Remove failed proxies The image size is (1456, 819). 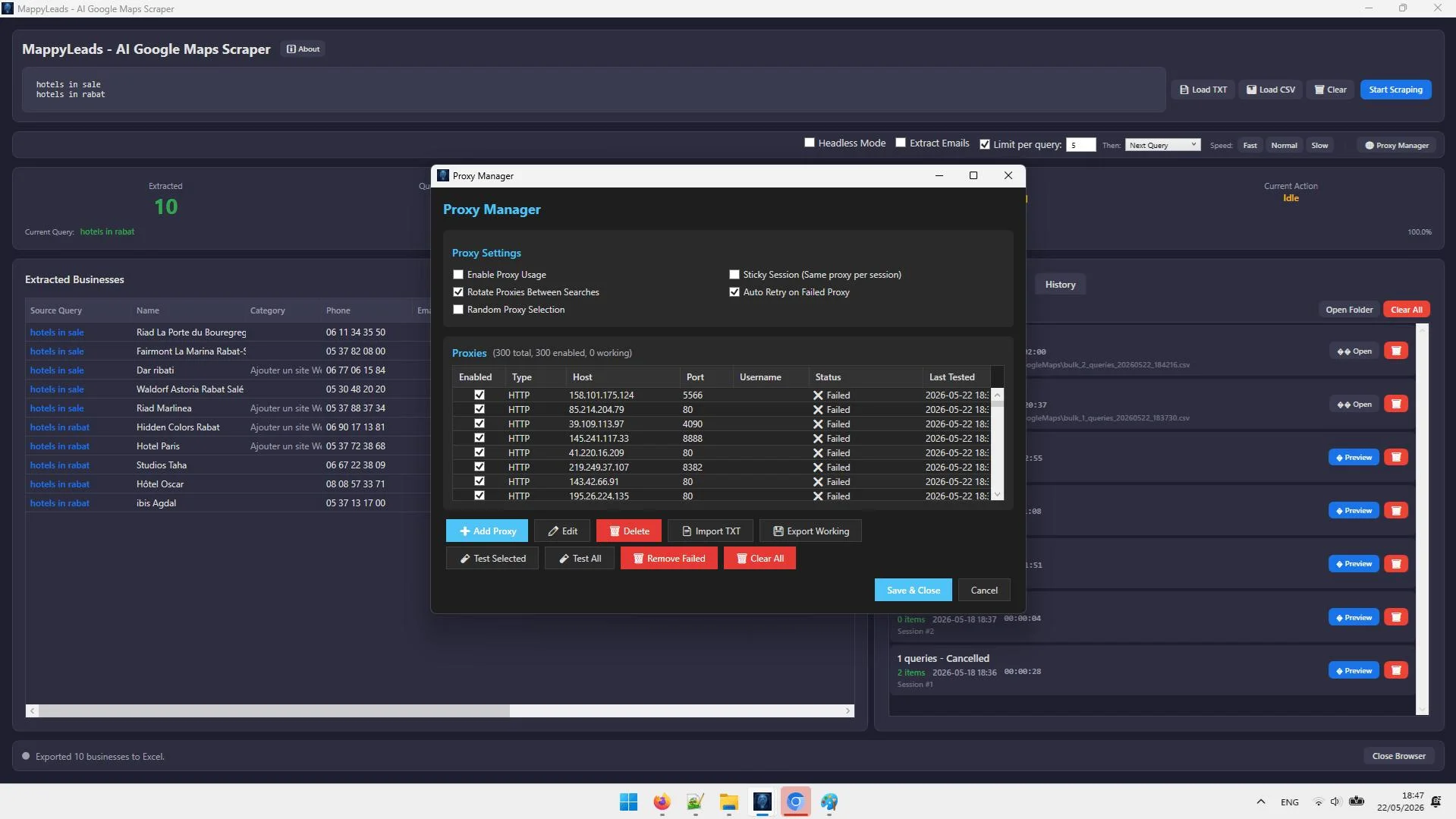click(669, 558)
